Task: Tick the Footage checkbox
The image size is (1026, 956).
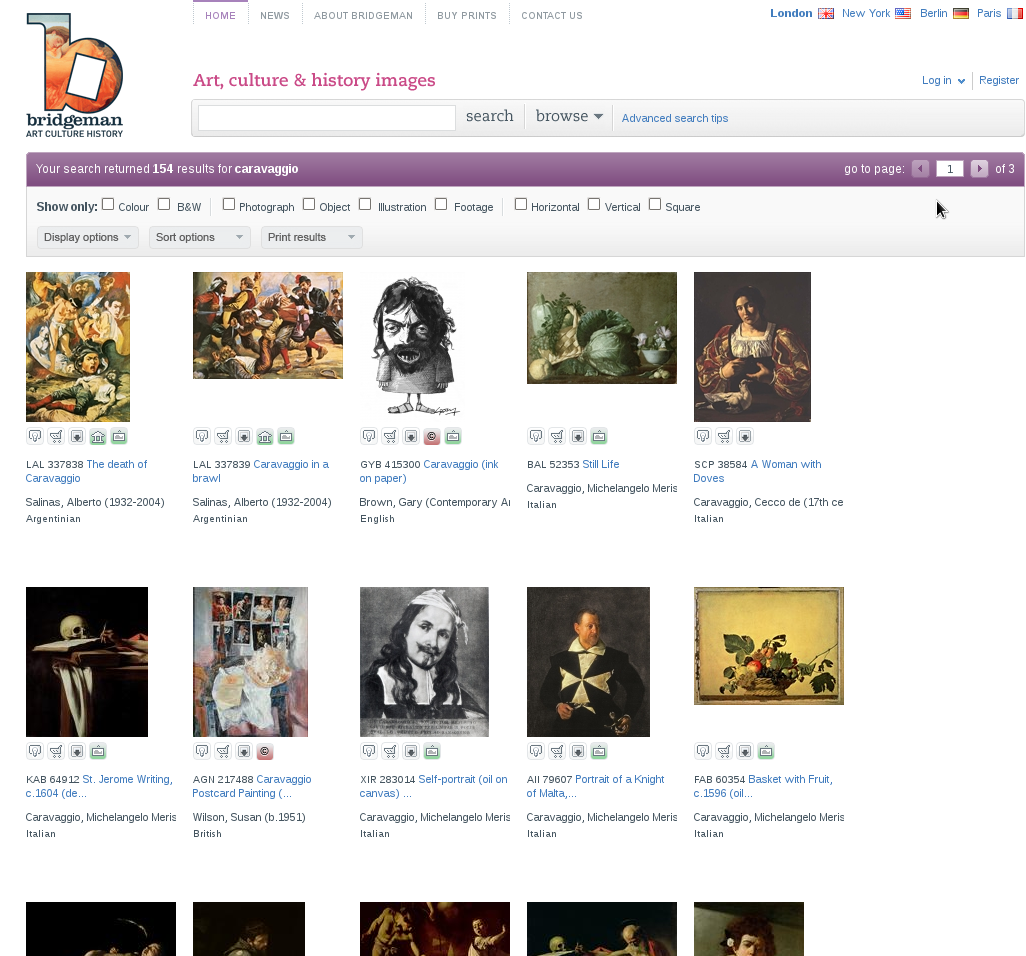Action: (442, 204)
